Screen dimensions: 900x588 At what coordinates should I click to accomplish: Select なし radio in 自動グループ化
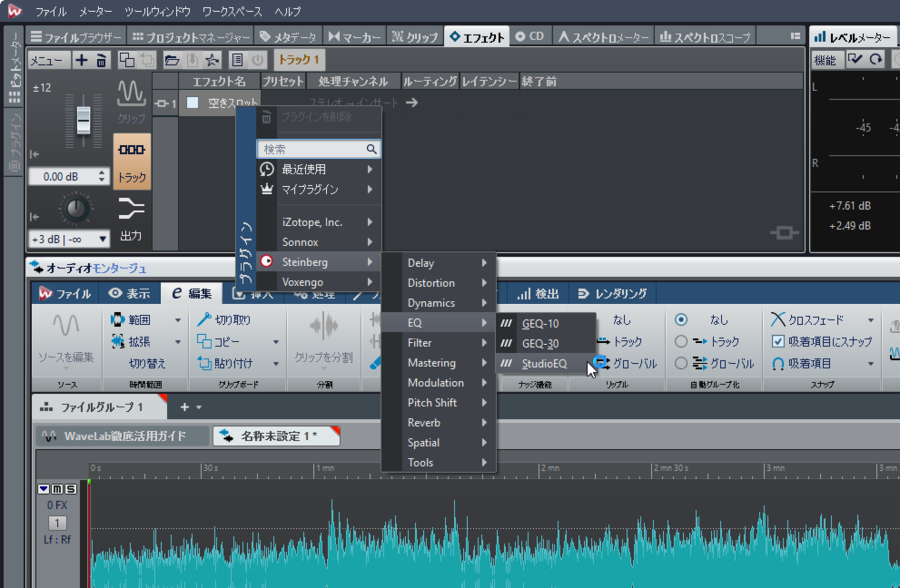point(681,320)
